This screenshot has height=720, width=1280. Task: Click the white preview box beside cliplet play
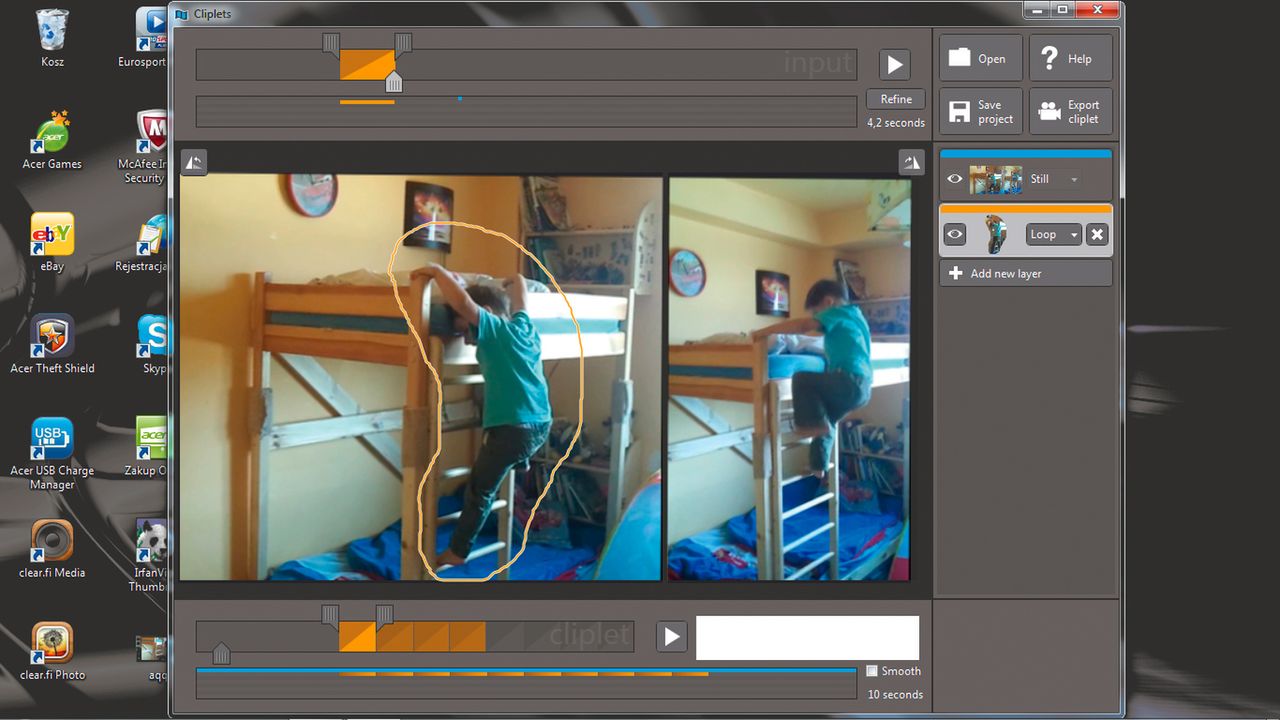pos(807,637)
